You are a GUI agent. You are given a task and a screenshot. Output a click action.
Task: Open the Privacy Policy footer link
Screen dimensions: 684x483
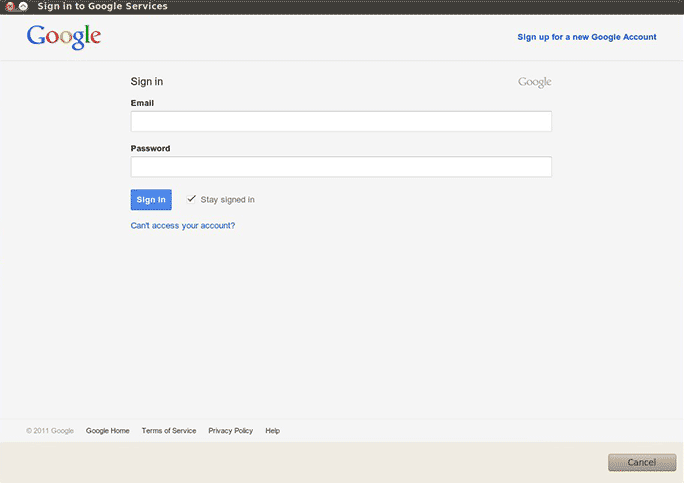[x=230, y=431]
